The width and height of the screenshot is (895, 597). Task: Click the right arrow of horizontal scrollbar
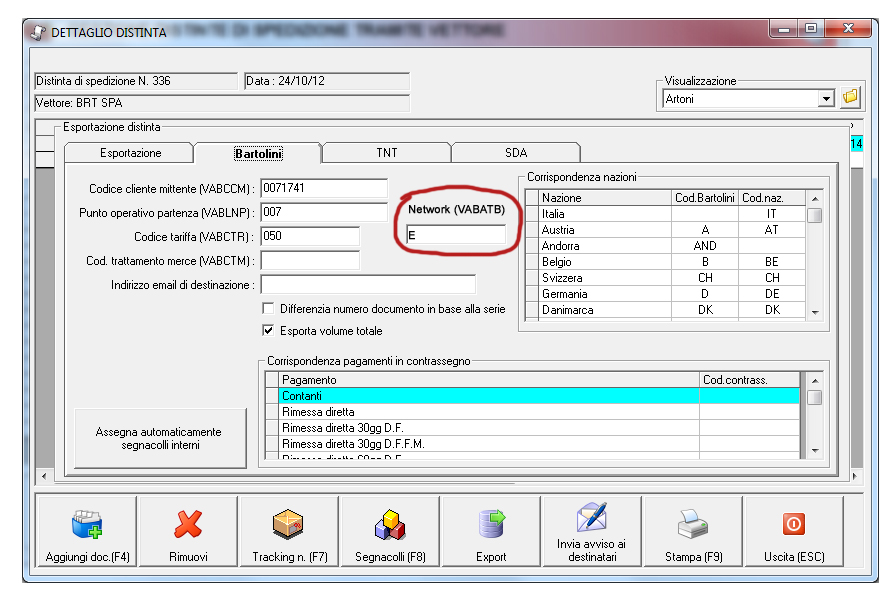coord(855,476)
